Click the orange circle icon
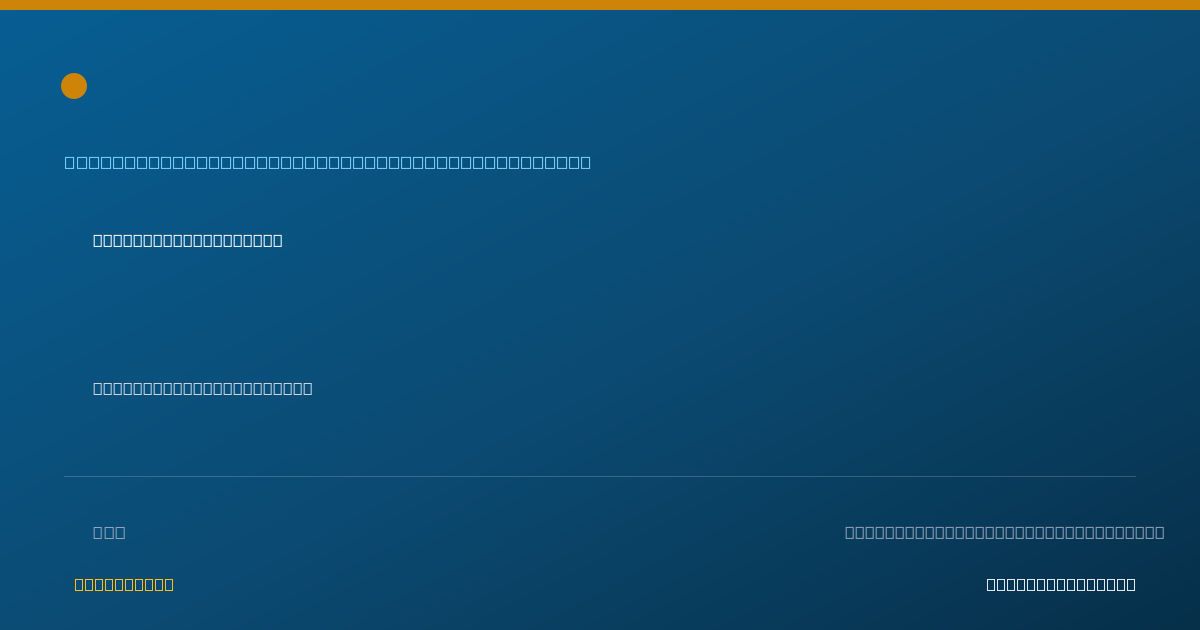 pos(74,86)
